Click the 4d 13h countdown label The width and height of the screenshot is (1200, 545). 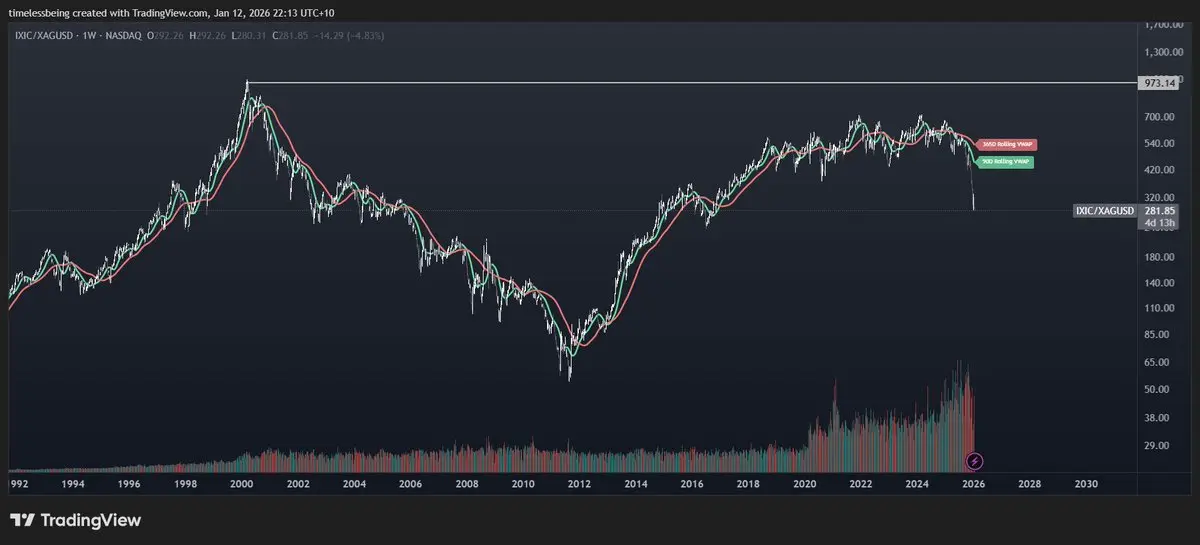pyautogui.click(x=1159, y=224)
